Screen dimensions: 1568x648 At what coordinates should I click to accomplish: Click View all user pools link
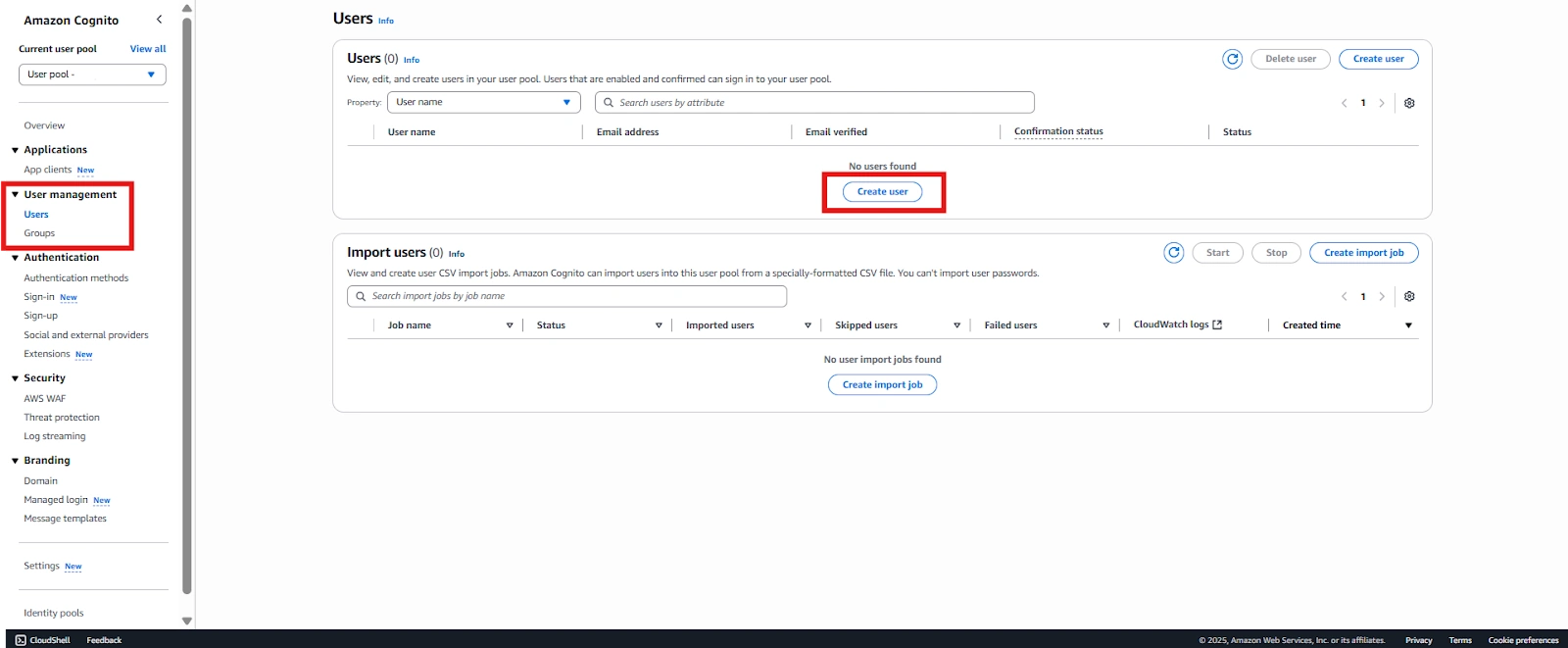(148, 49)
